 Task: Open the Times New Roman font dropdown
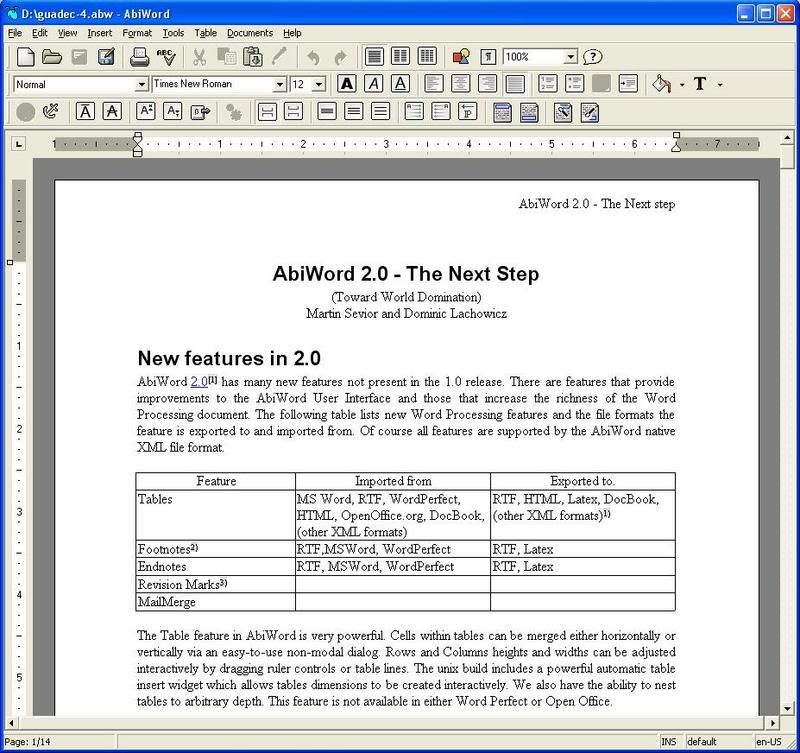tap(280, 84)
